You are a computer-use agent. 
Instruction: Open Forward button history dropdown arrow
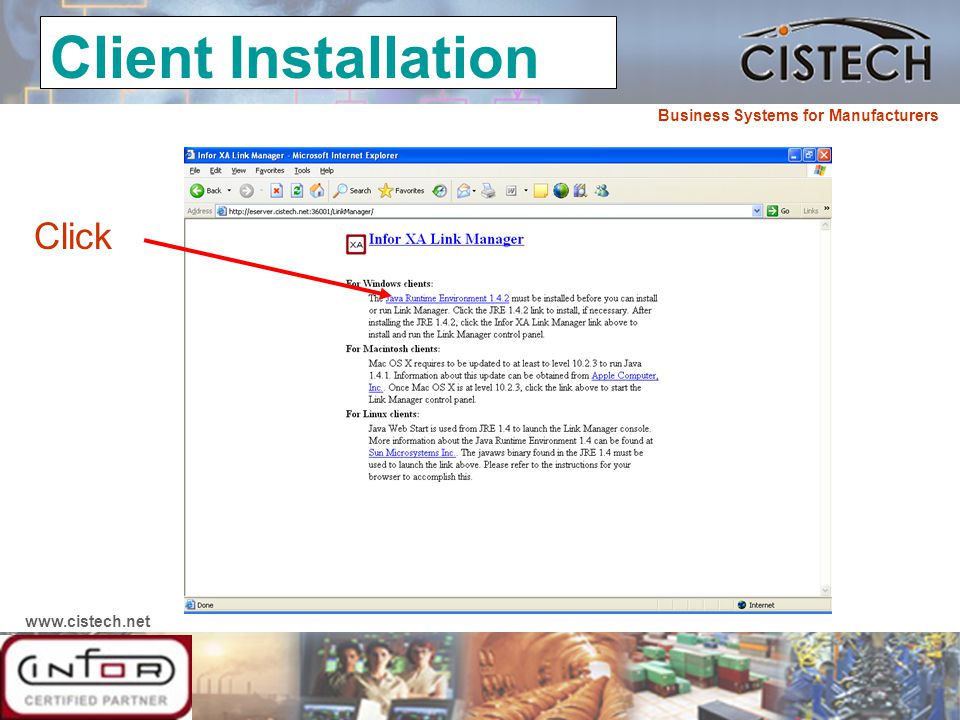click(261, 191)
